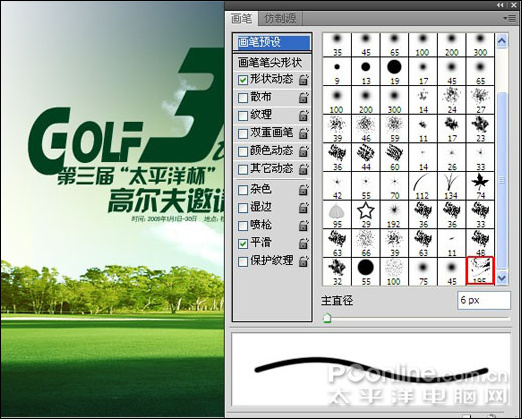Pick the spatter 24 brush

(452, 100)
